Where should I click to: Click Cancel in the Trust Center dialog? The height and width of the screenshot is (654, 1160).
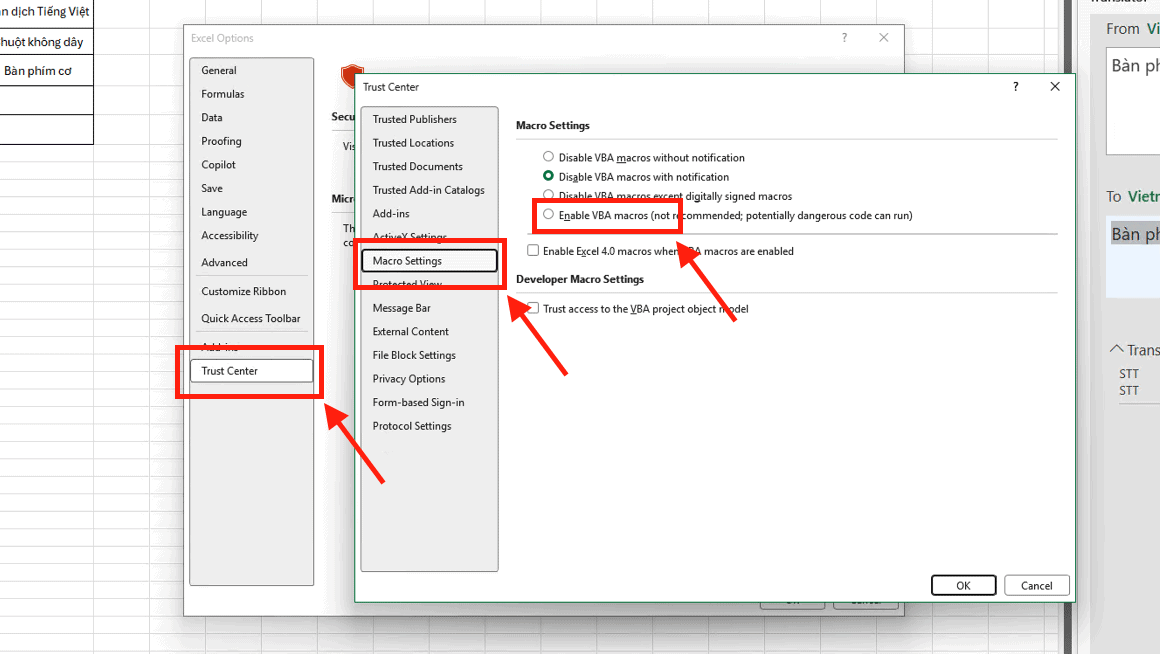[x=1036, y=586]
